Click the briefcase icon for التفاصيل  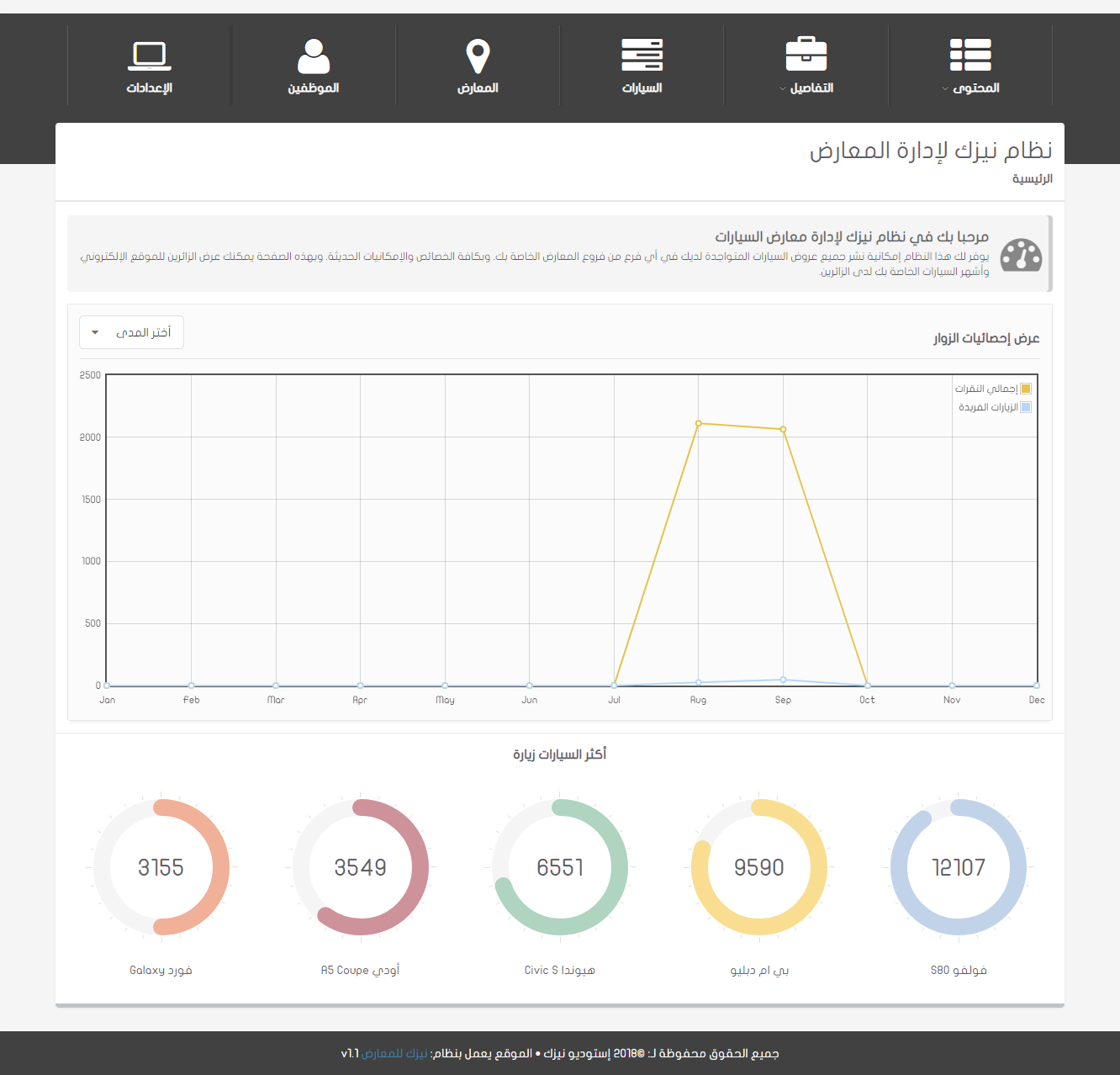[806, 55]
